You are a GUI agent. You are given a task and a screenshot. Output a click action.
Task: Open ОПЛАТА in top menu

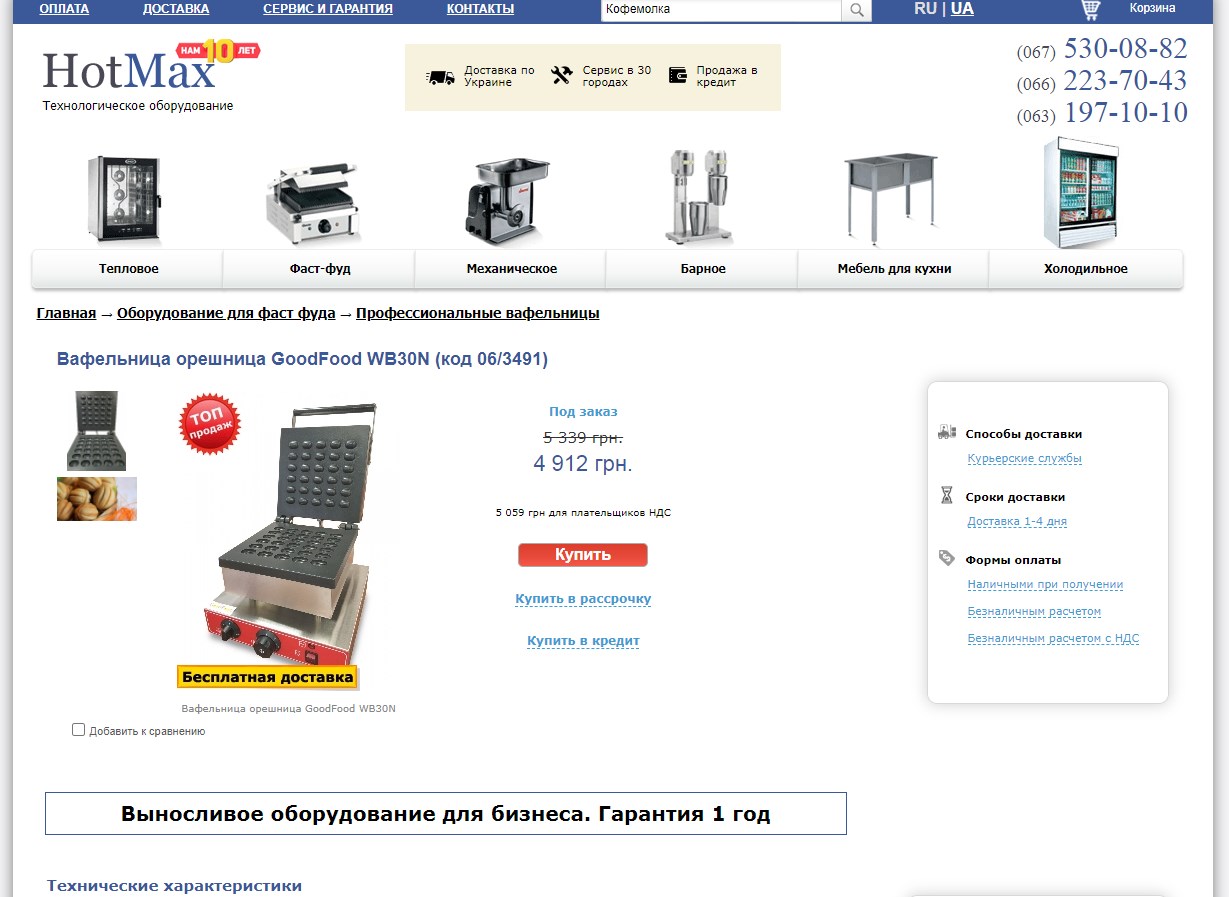point(64,9)
